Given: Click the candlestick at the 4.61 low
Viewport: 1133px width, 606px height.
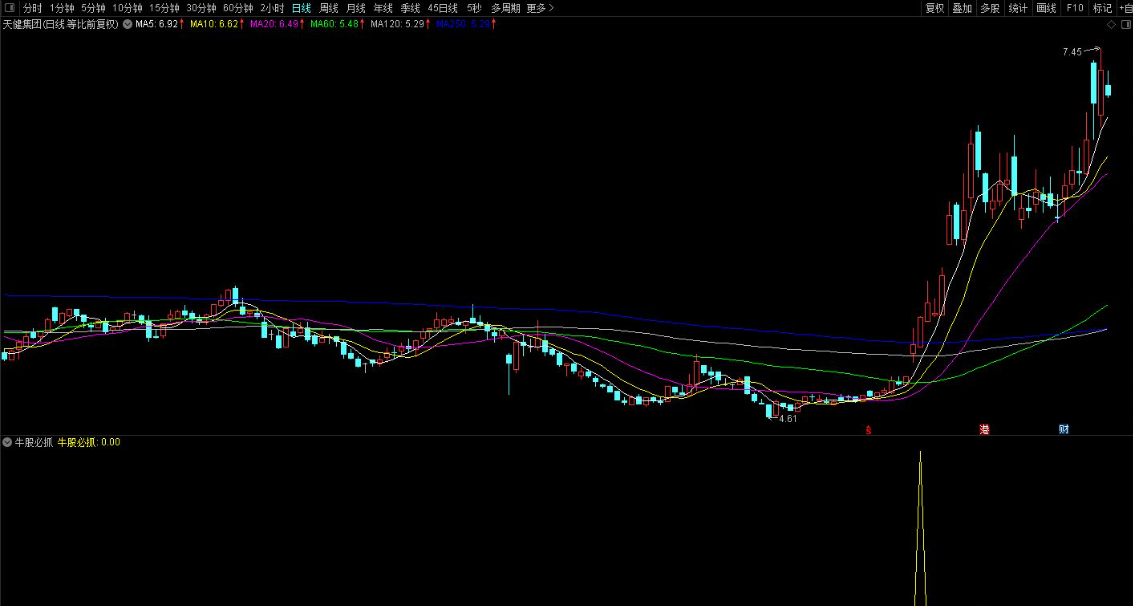Looking at the screenshot, I should pos(769,410).
